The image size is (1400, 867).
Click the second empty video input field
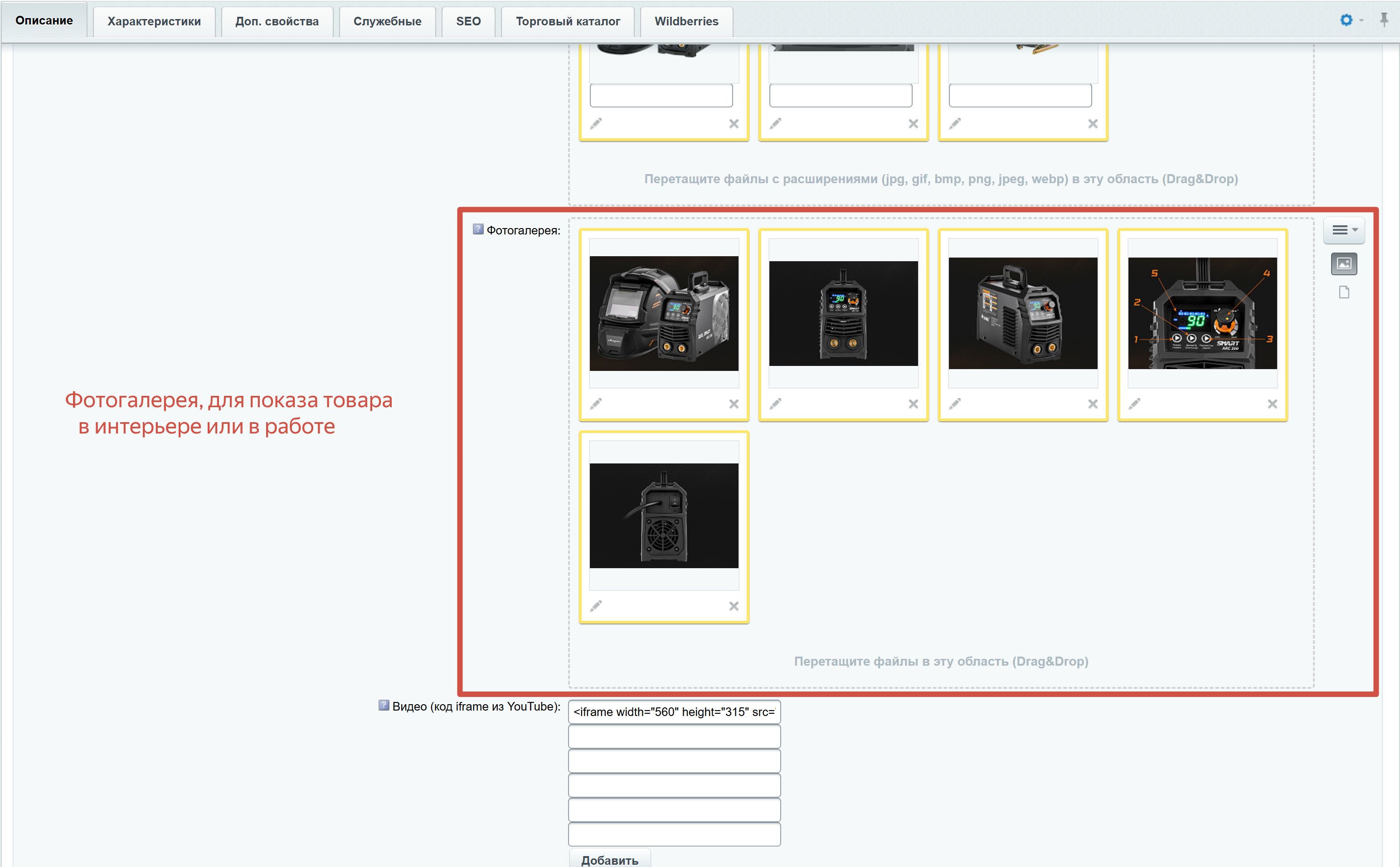click(x=674, y=761)
